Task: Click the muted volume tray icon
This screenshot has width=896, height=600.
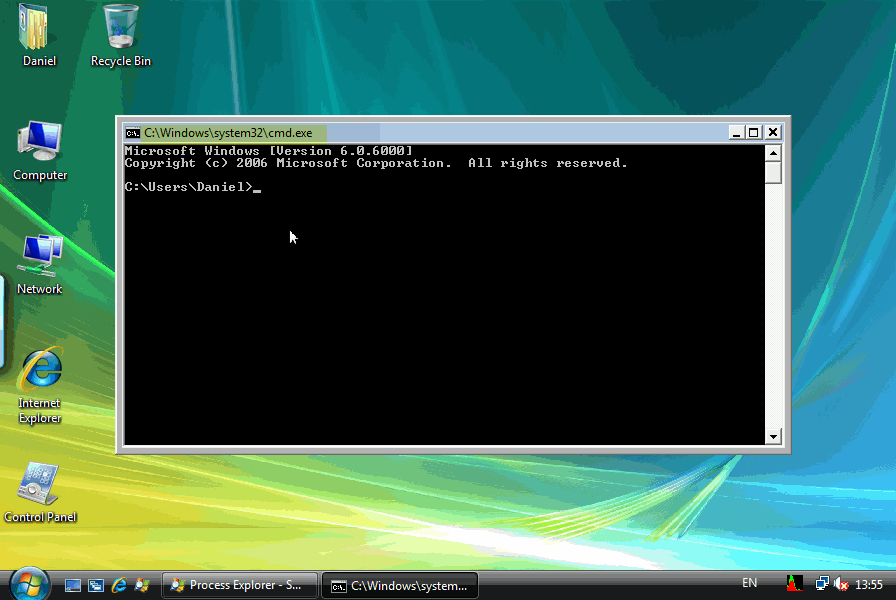Action: click(841, 585)
